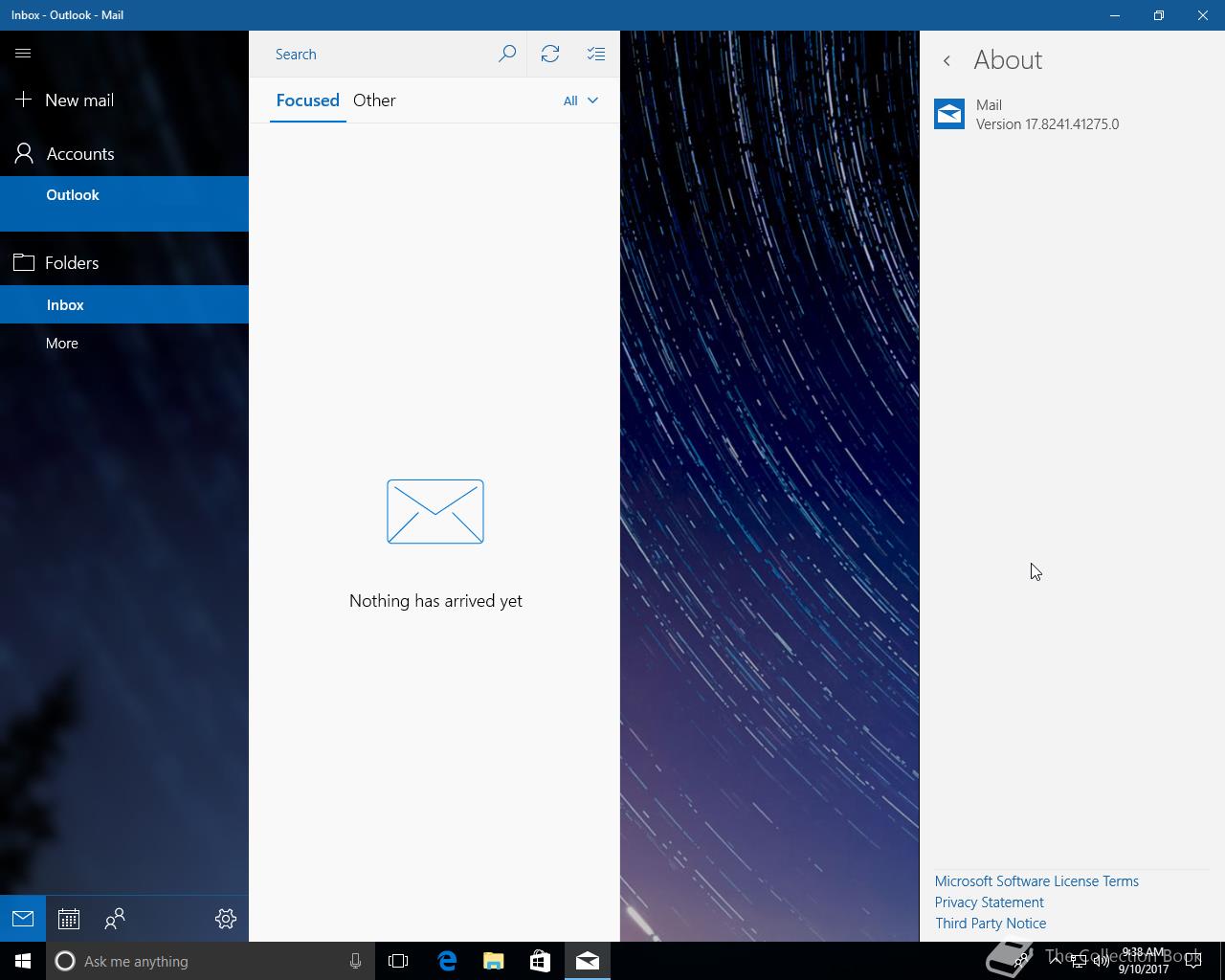The width and height of the screenshot is (1225, 980).
Task: Go back from the About pane
Action: point(947,60)
